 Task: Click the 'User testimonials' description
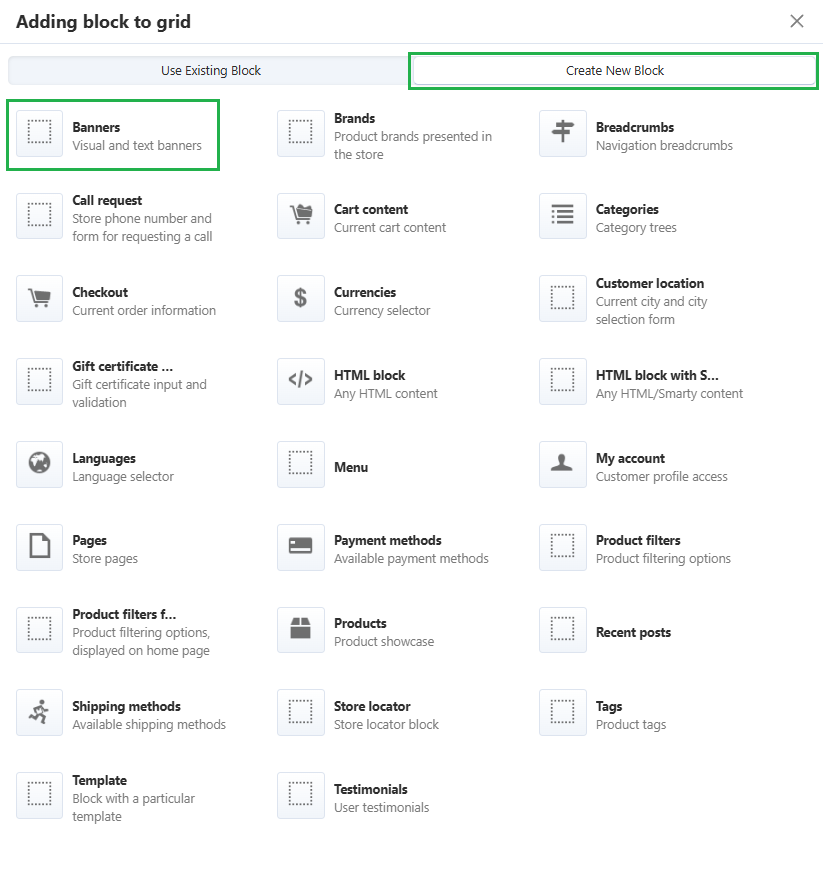click(x=381, y=807)
